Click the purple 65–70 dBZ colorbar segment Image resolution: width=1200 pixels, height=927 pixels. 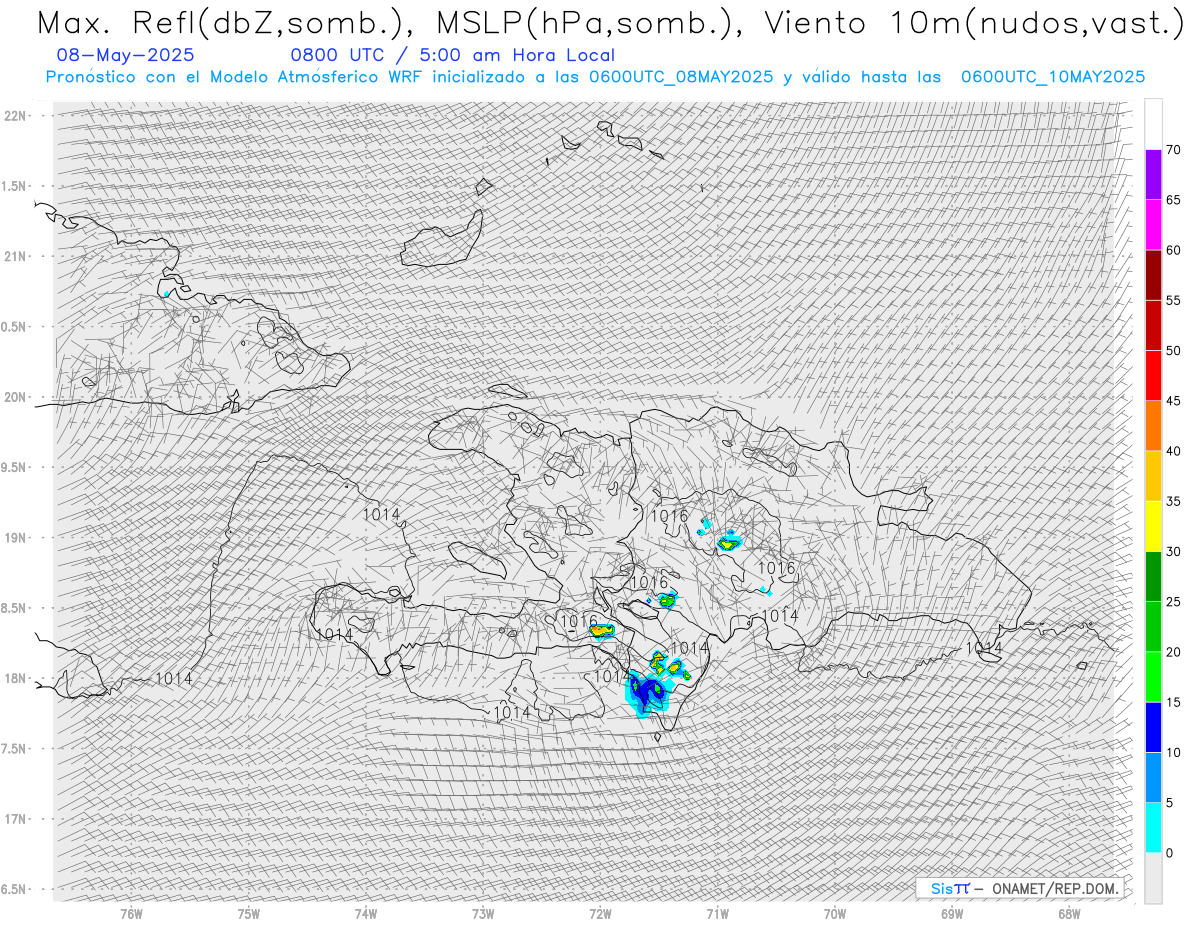1153,174
